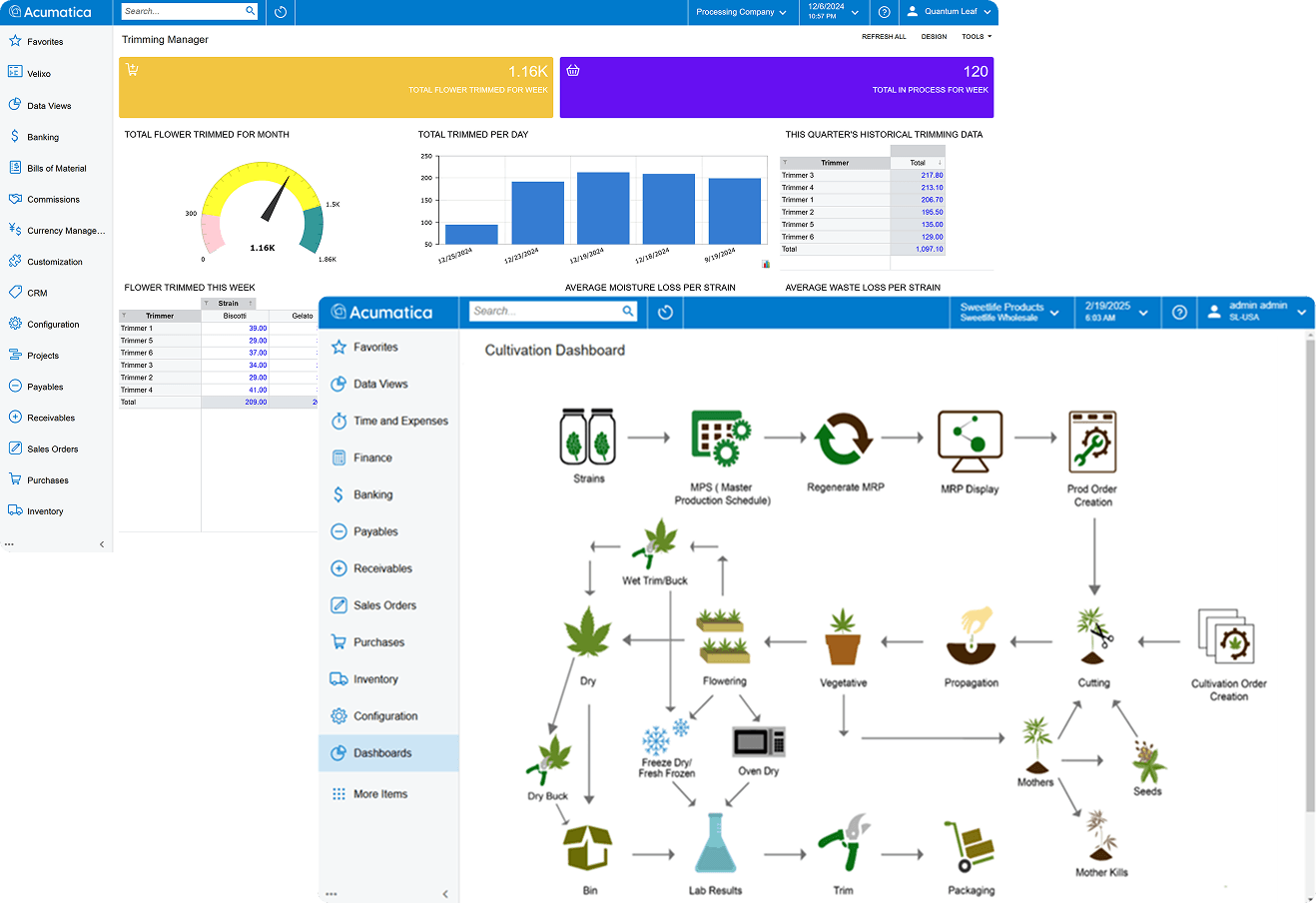This screenshot has height=903, width=1316.
Task: Click help icon in Cultivation Dashboard header
Action: pos(1179,313)
